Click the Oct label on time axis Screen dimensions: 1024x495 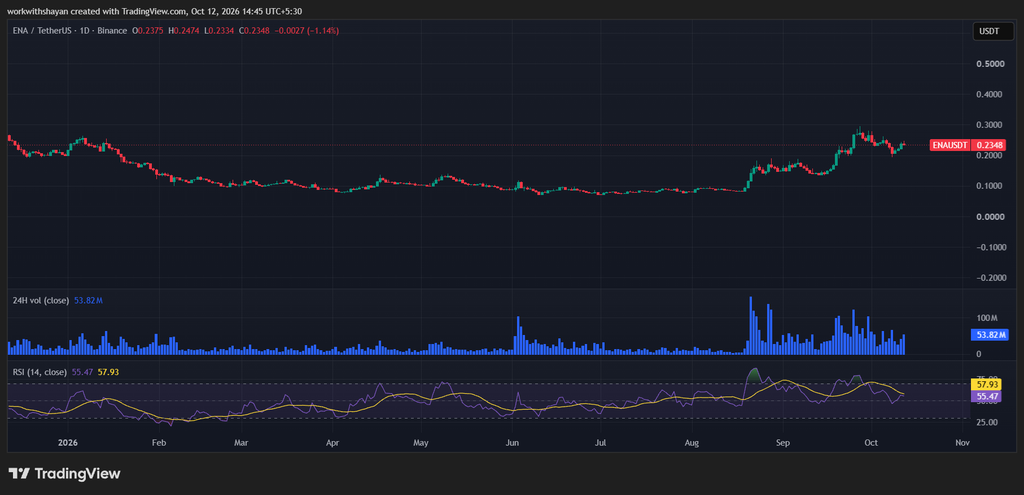[x=871, y=443]
